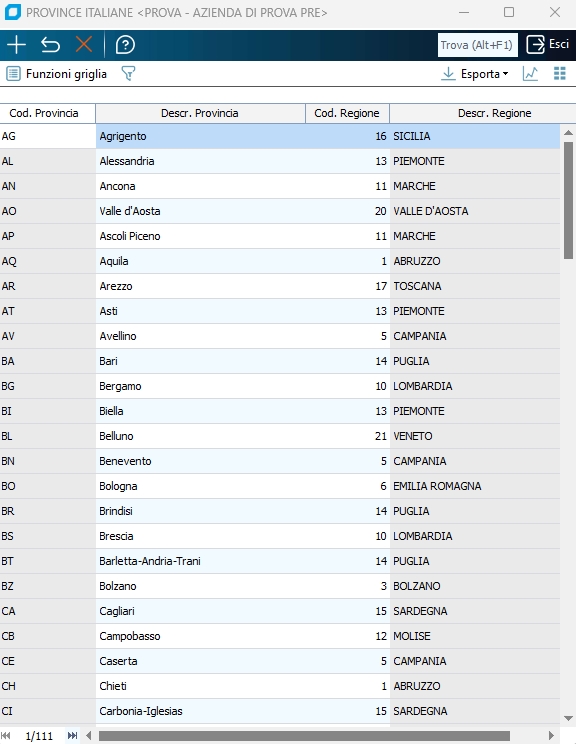576x744 pixels.
Task: Add a new record with plus icon
Action: (x=17, y=45)
